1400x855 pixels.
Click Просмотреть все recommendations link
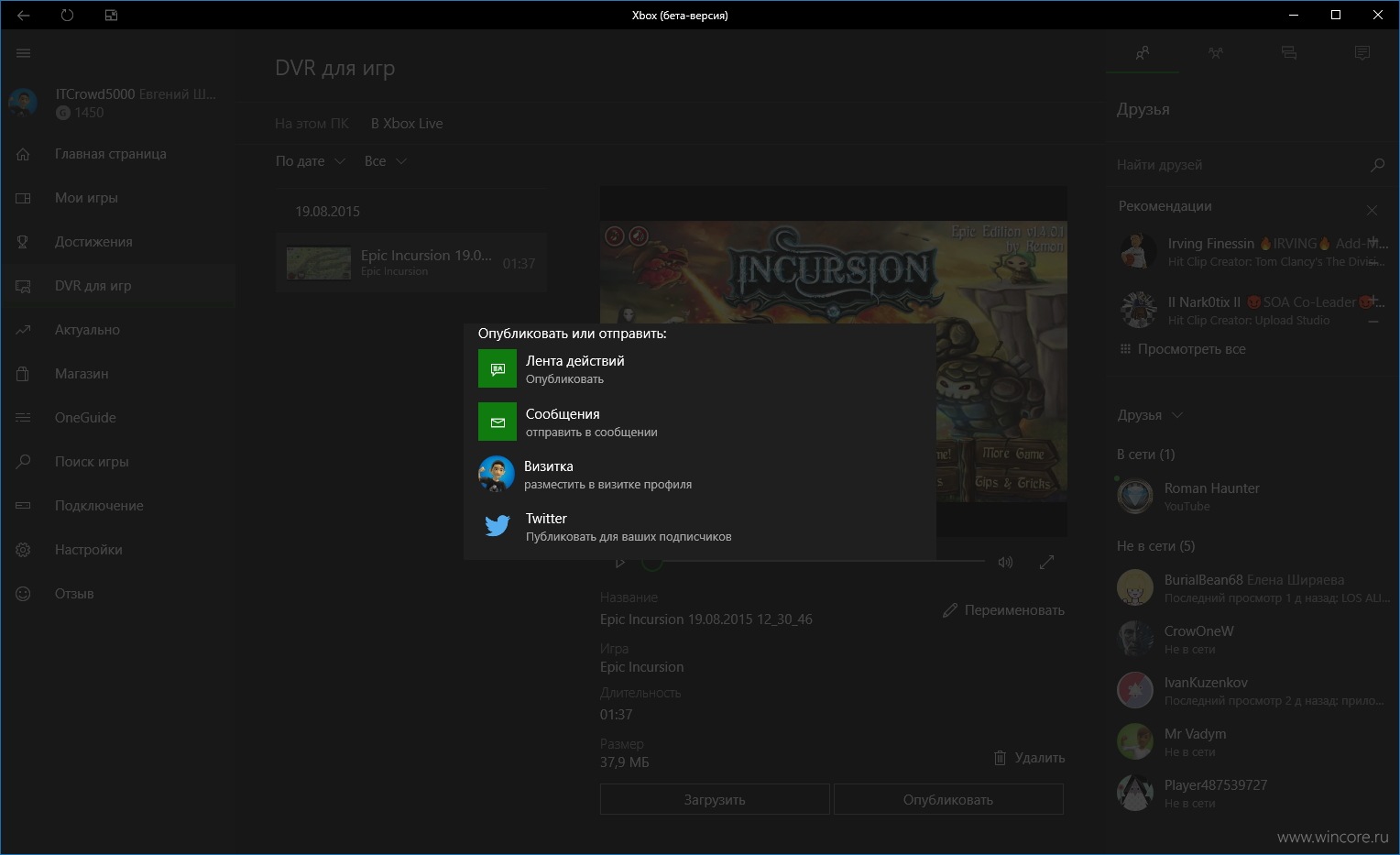pos(1183,349)
